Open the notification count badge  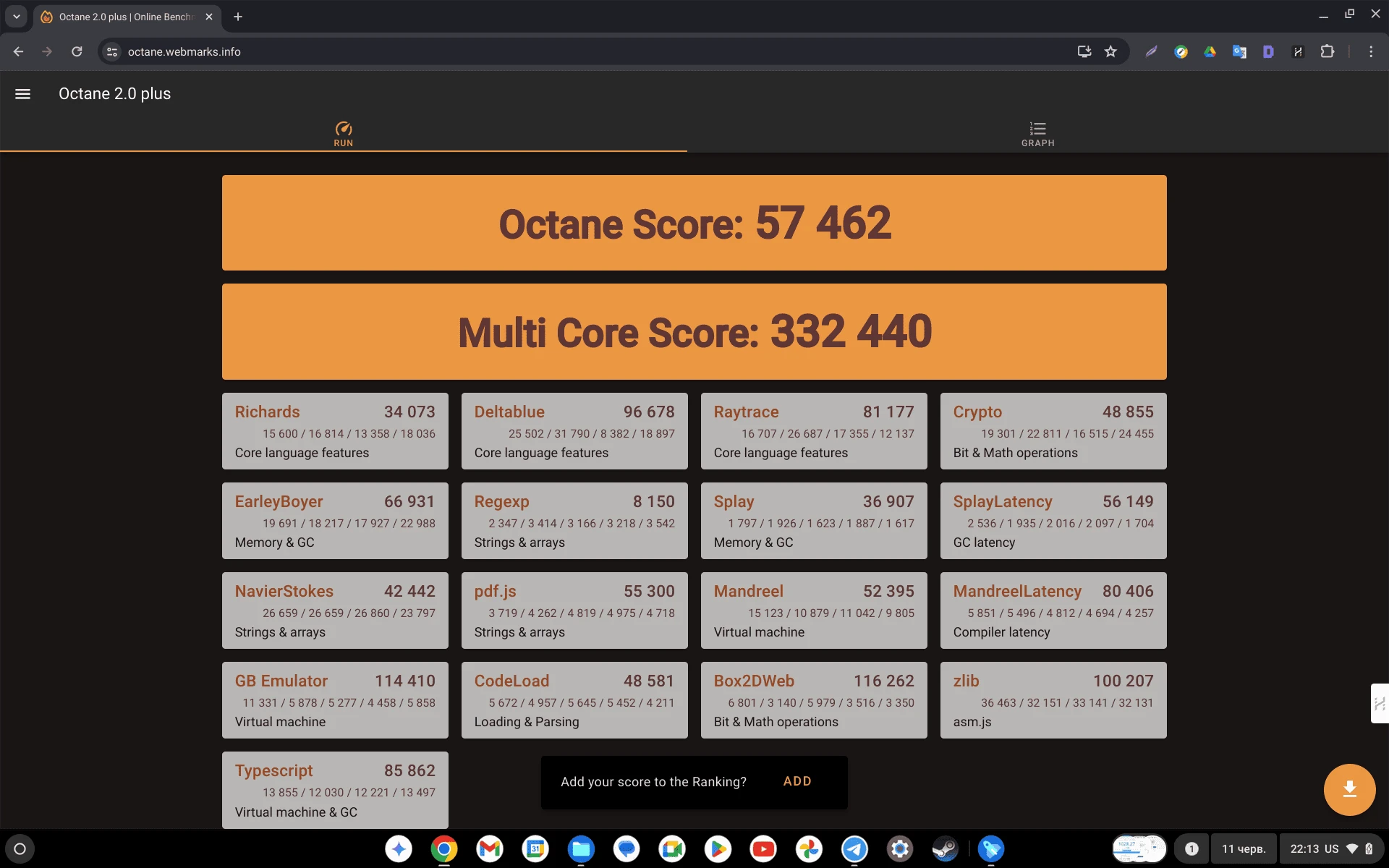tap(1192, 848)
